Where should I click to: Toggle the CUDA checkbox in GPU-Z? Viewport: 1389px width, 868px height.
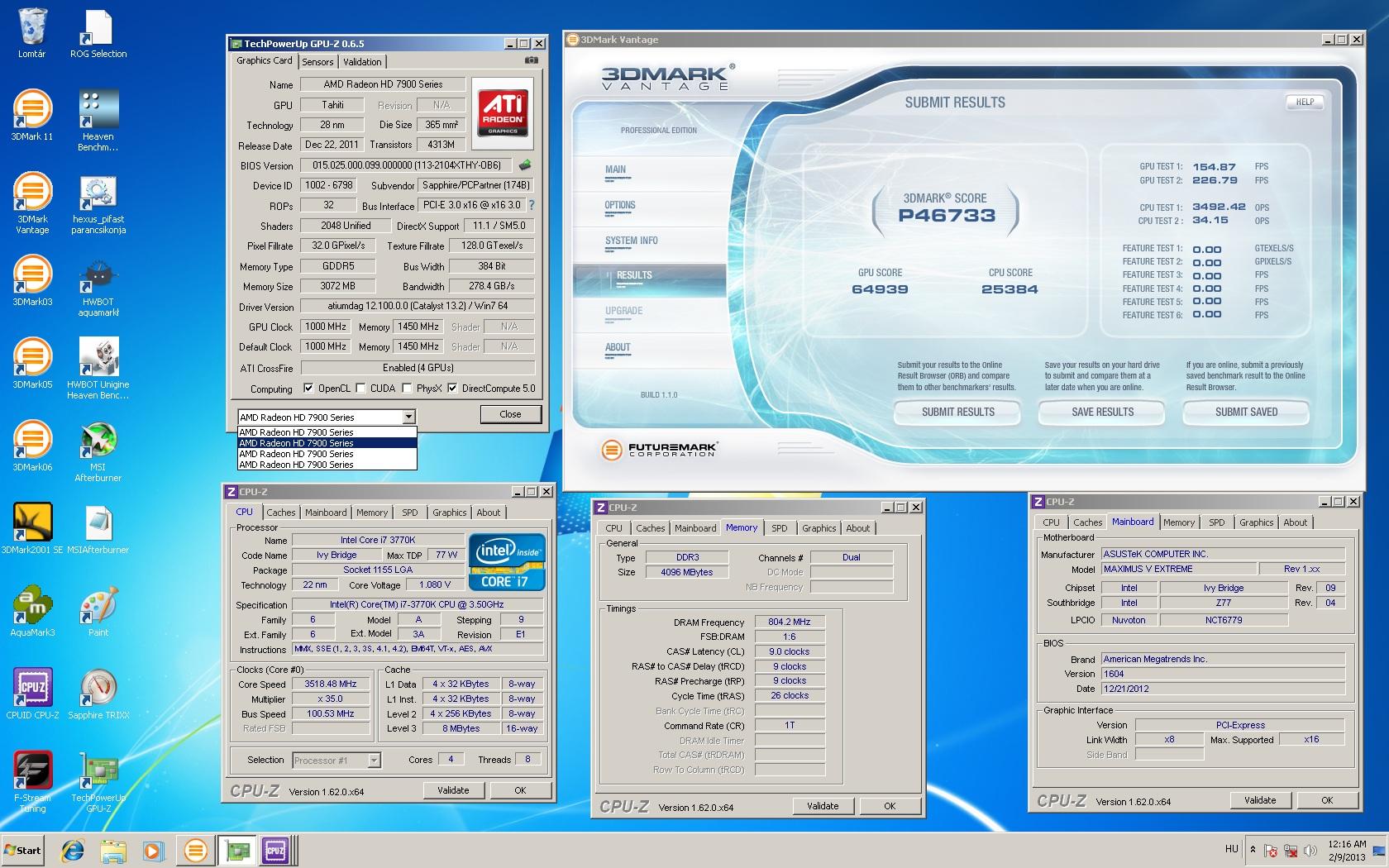pyautogui.click(x=360, y=389)
